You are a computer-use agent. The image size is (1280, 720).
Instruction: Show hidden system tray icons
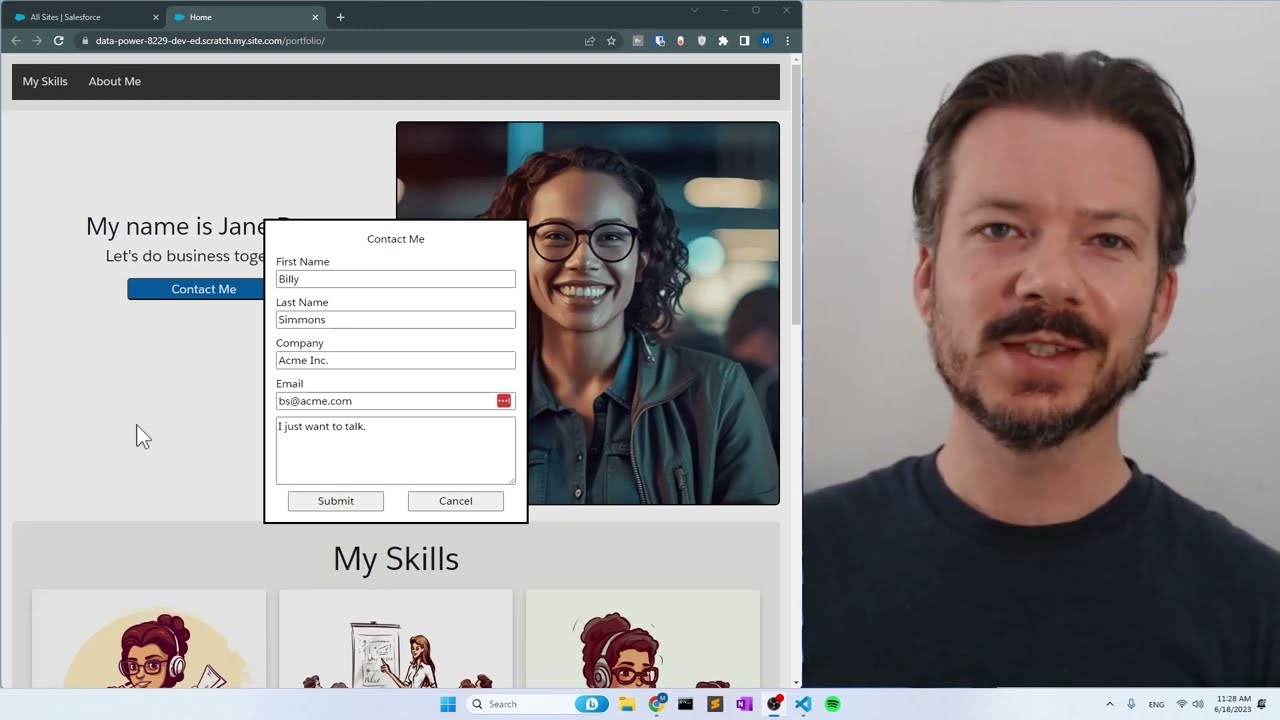coord(1109,704)
